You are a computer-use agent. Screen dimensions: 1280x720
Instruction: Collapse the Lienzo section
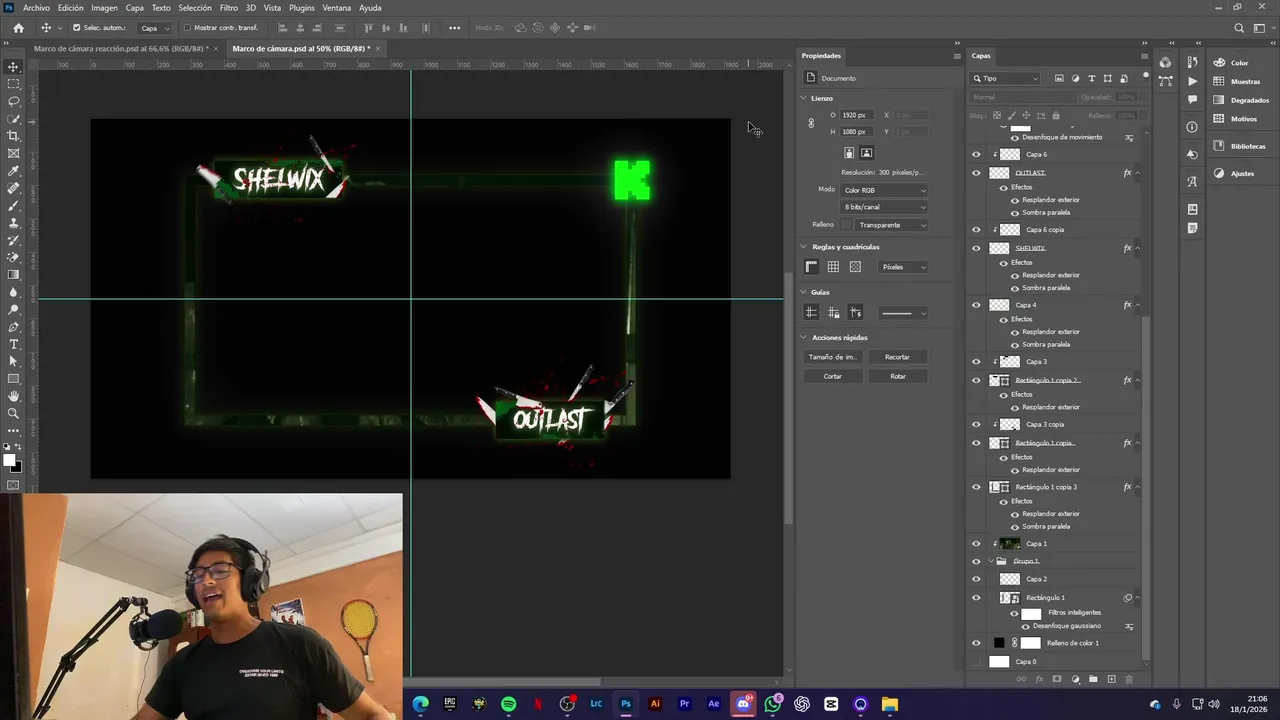(x=803, y=98)
